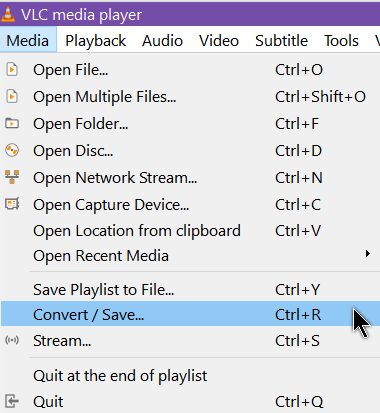Open the Playback menu

click(x=95, y=41)
